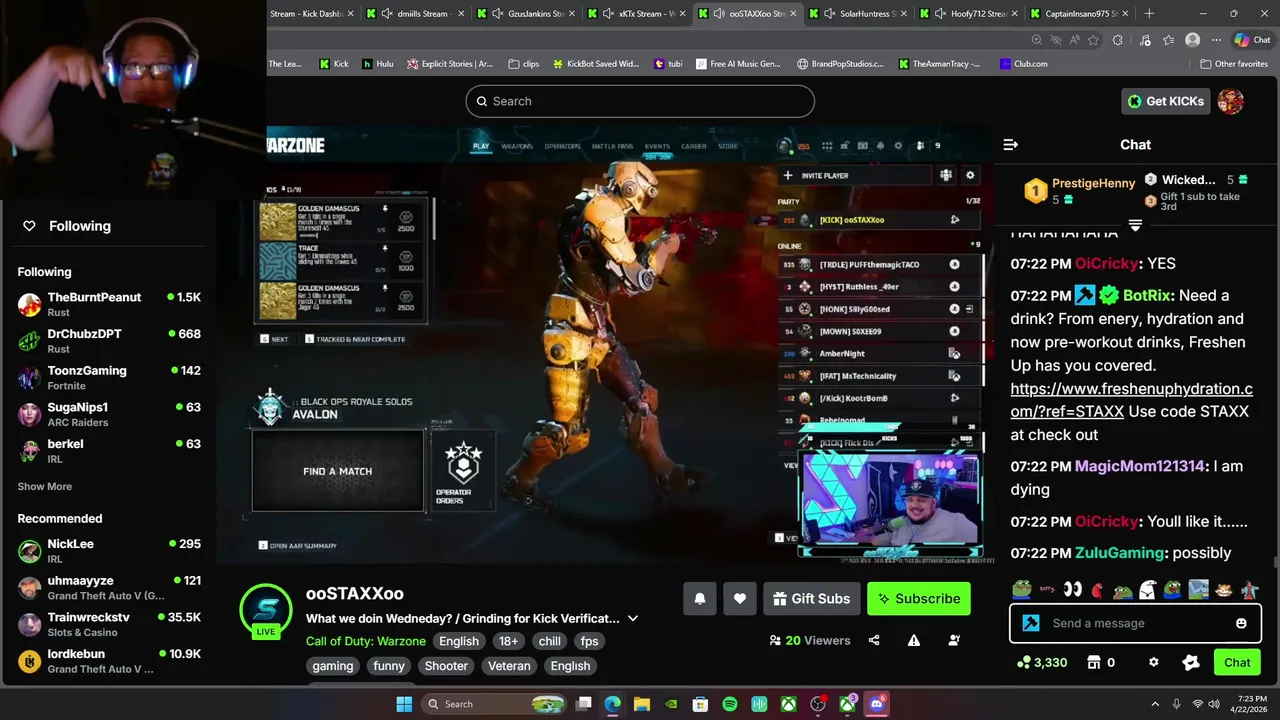This screenshot has width=1280, height=720.
Task: Open the freshenuphydration.com chat link
Action: (x=1131, y=400)
